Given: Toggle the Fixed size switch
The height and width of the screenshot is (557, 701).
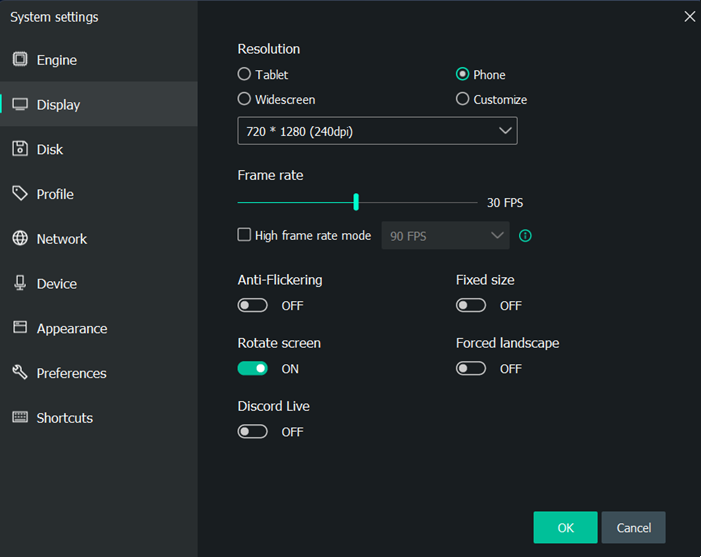Looking at the screenshot, I should (471, 305).
